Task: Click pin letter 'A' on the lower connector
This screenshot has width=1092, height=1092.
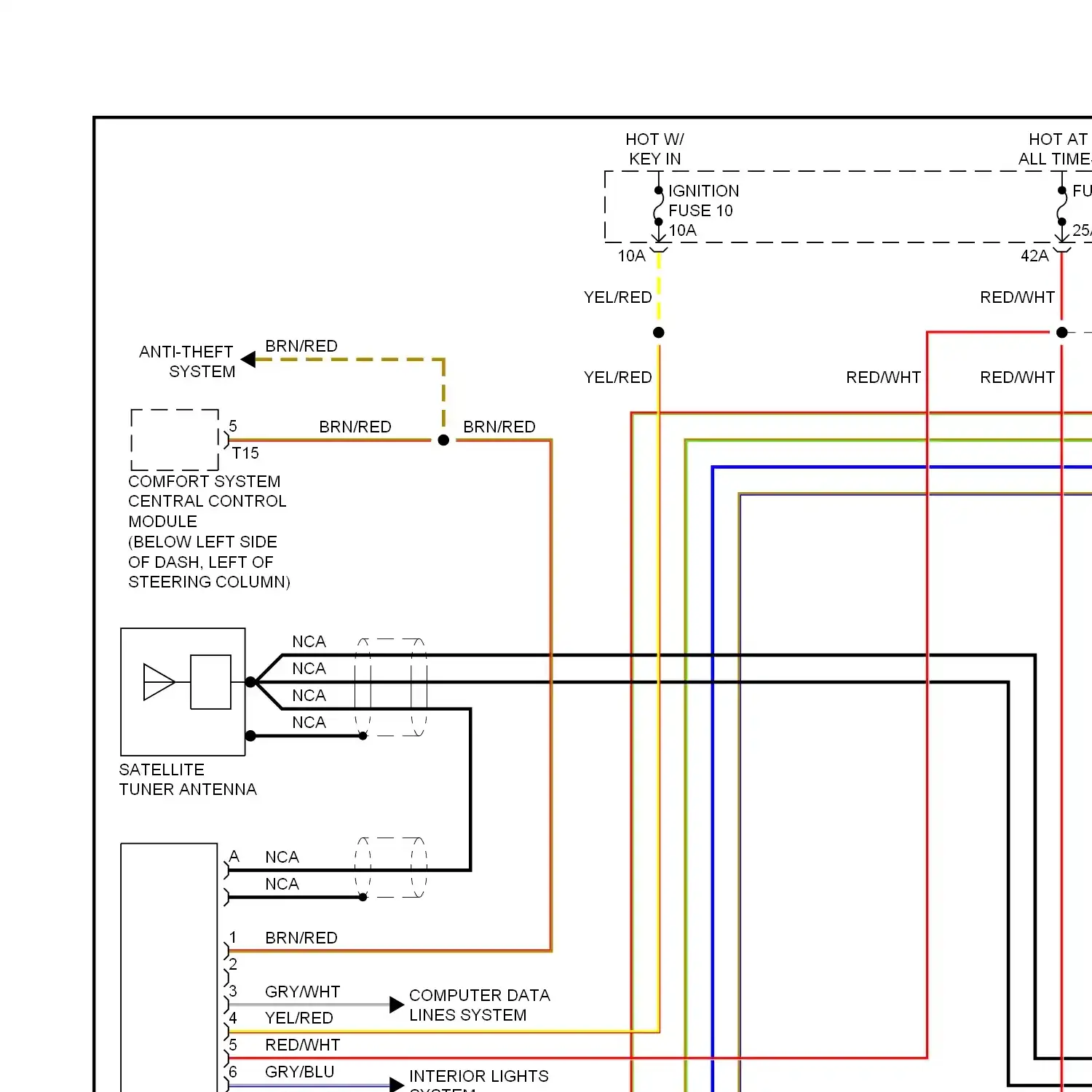Action: tap(234, 856)
